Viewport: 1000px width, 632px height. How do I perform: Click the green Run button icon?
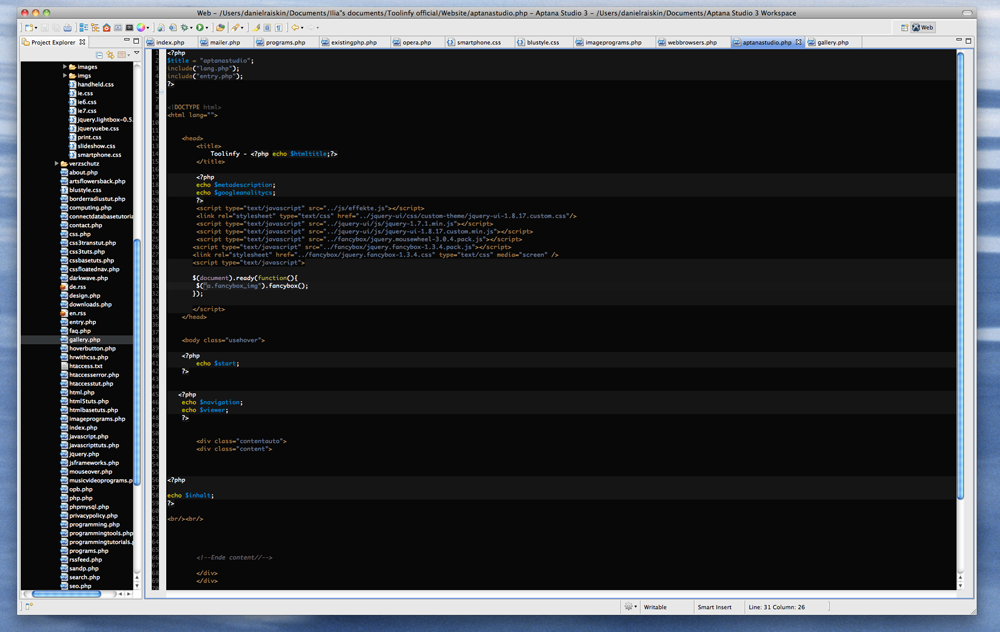click(x=200, y=28)
